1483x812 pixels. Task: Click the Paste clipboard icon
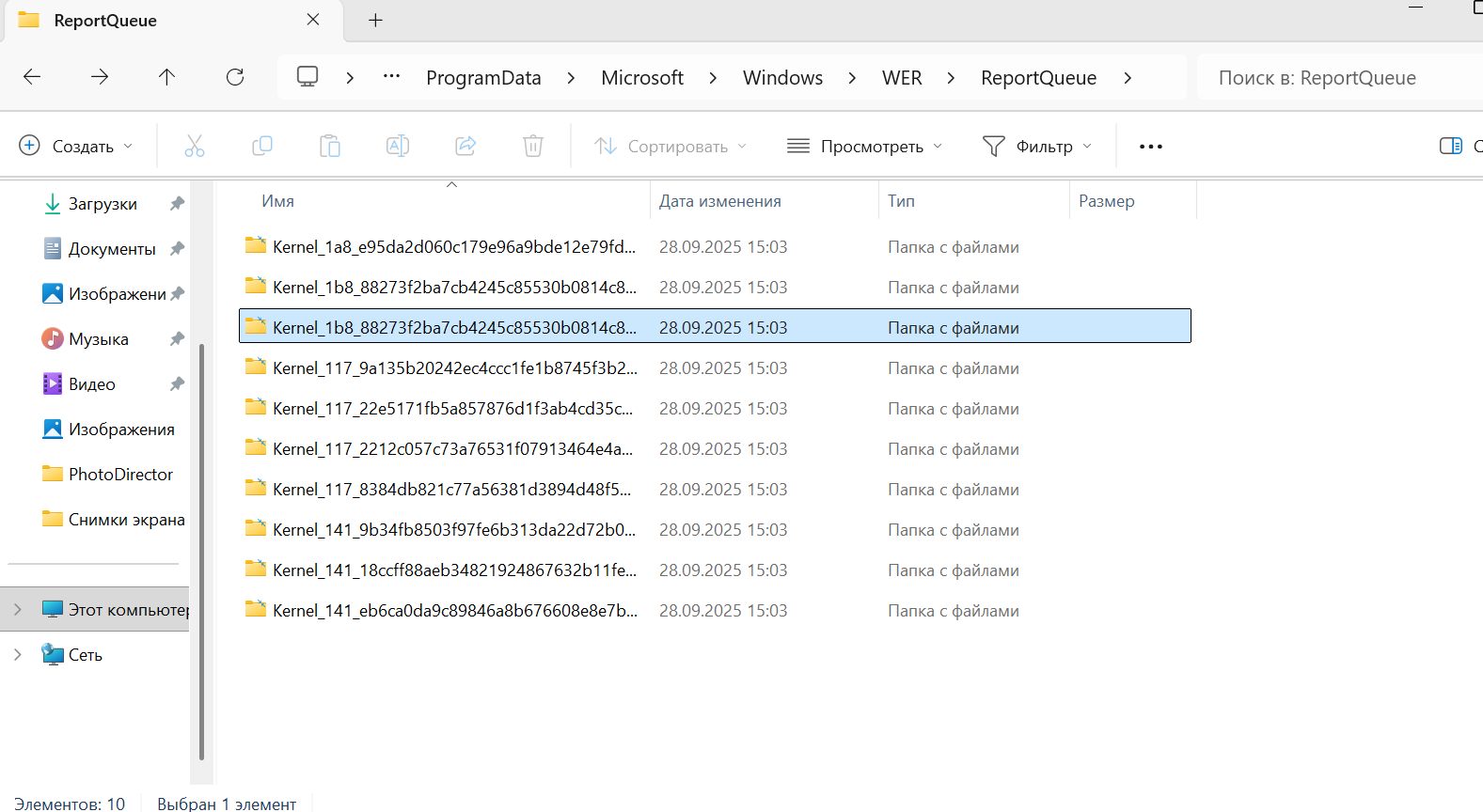pos(330,146)
